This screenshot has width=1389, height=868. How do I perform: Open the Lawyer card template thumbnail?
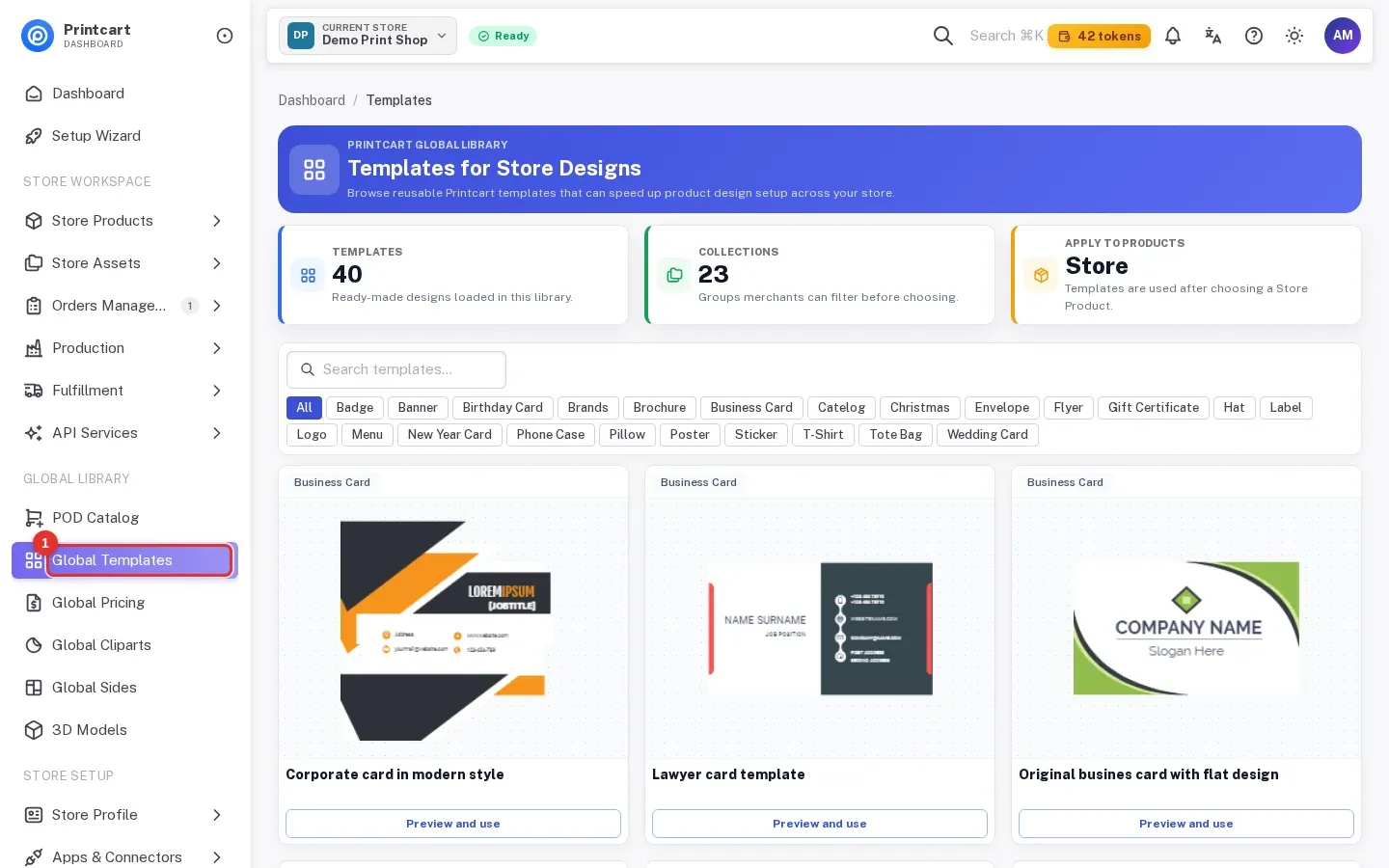(x=820, y=629)
